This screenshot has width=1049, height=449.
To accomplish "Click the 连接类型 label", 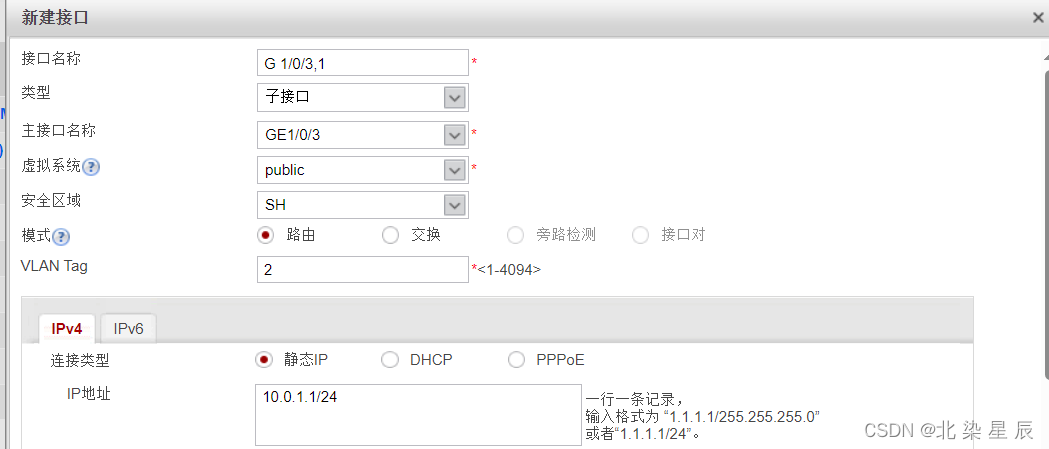I will [80, 361].
